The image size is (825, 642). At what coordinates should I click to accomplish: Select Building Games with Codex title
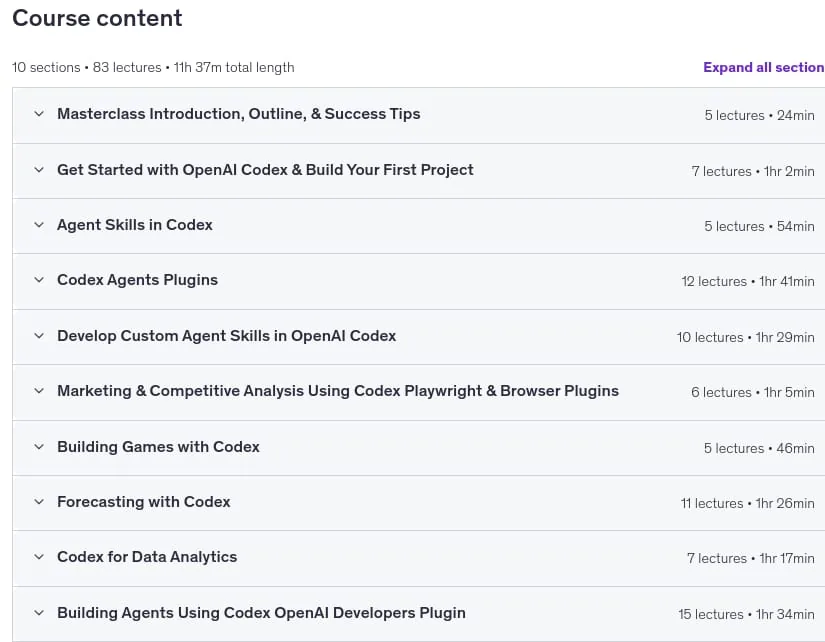pyautogui.click(x=158, y=447)
